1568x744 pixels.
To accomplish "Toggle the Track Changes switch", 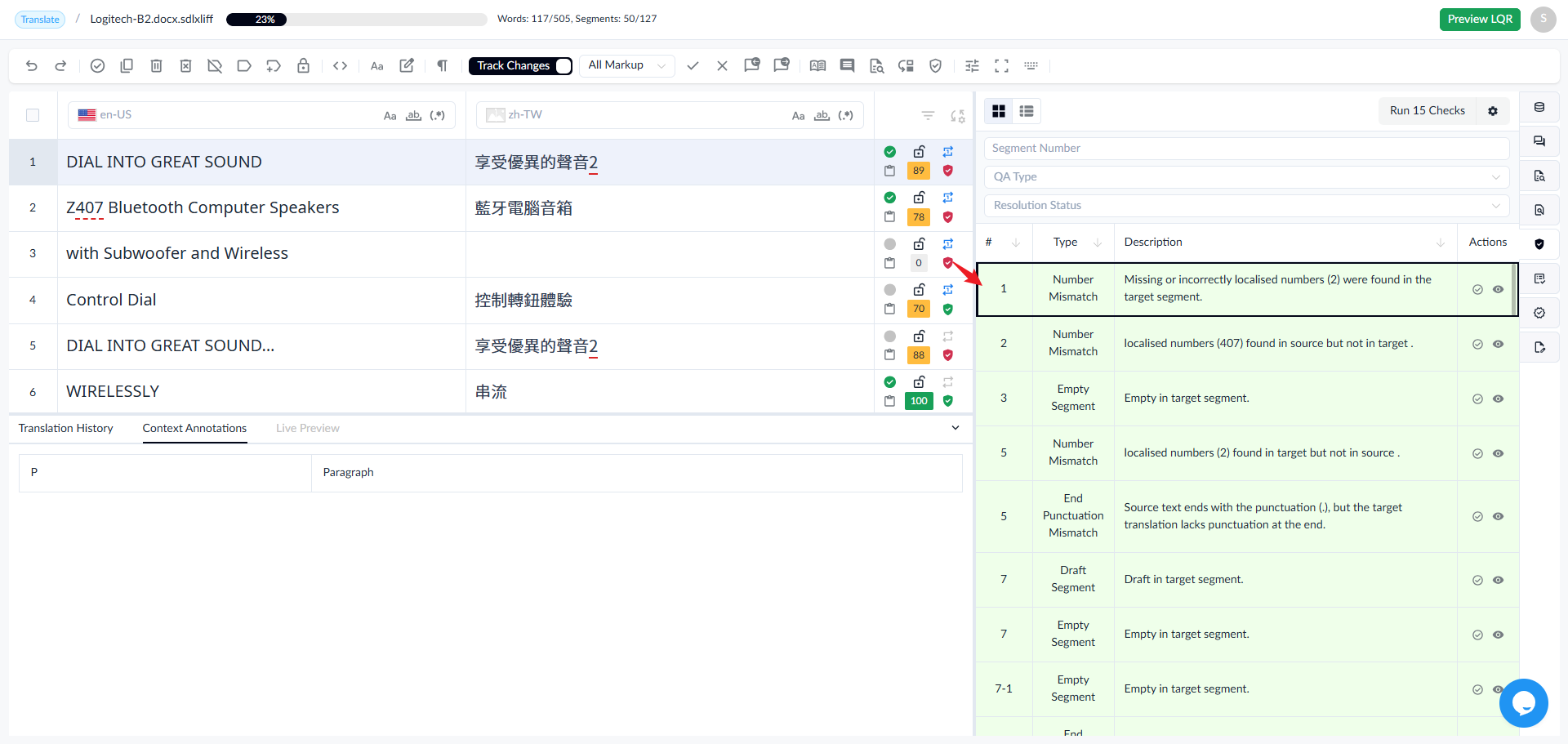I will pyautogui.click(x=563, y=66).
